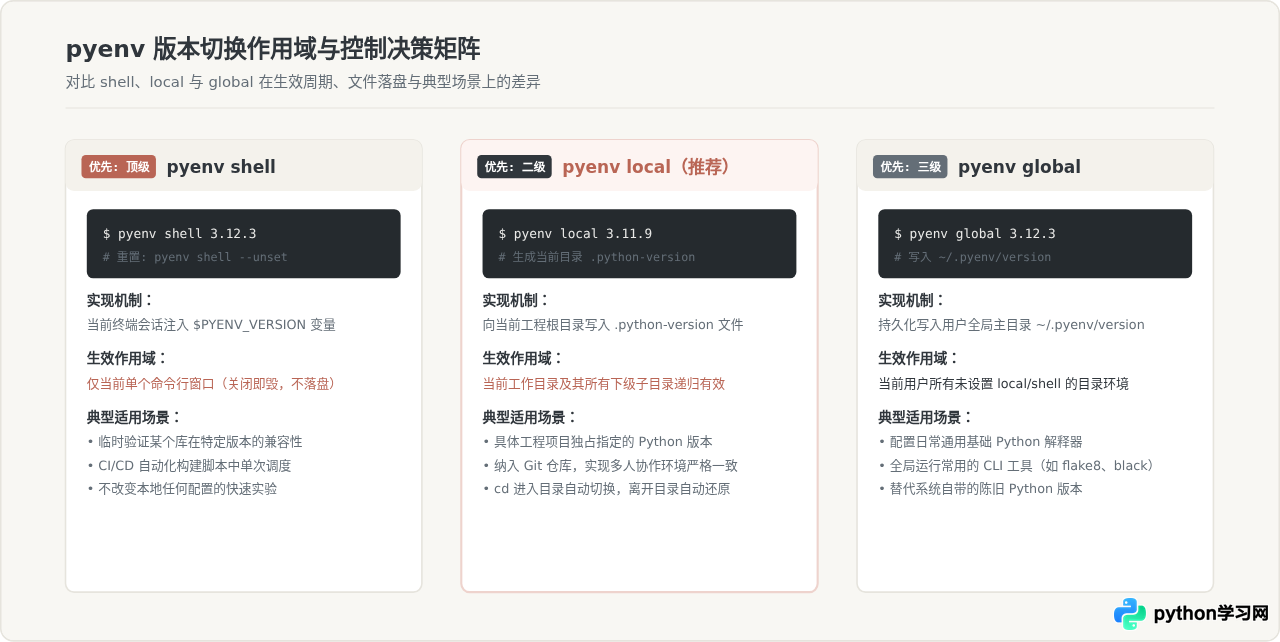The image size is (1280, 642).
Task: Click 典型适用场景 label in pyenv global card
Action: point(927,417)
